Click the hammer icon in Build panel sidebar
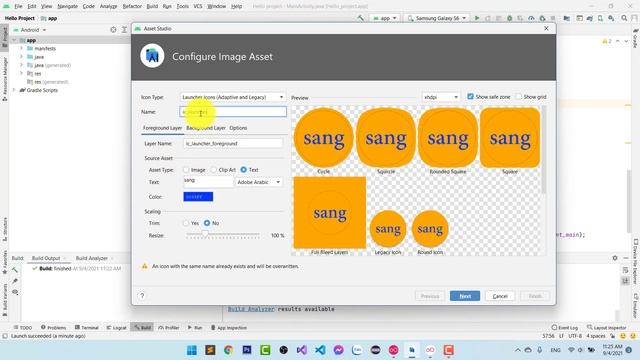Viewport: 640px width, 360px height. 15,270
